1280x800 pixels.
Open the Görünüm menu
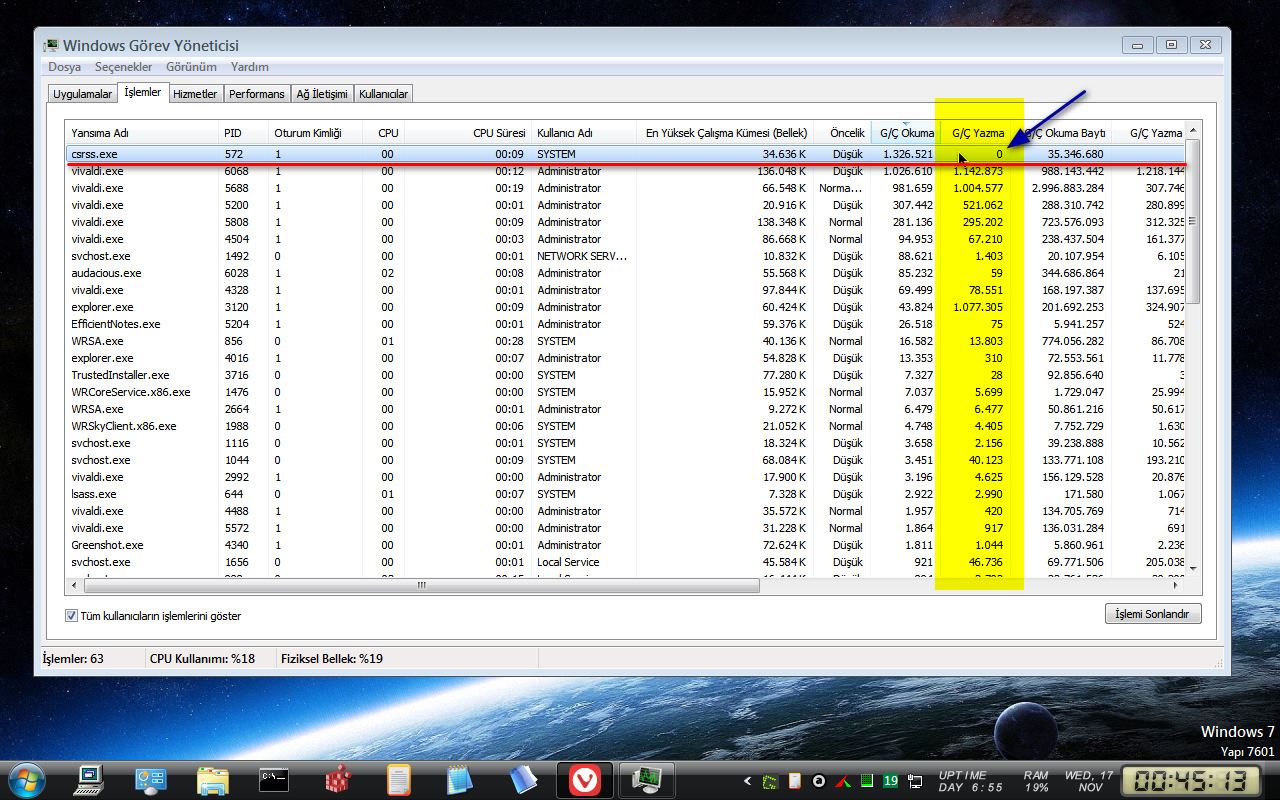[x=191, y=67]
